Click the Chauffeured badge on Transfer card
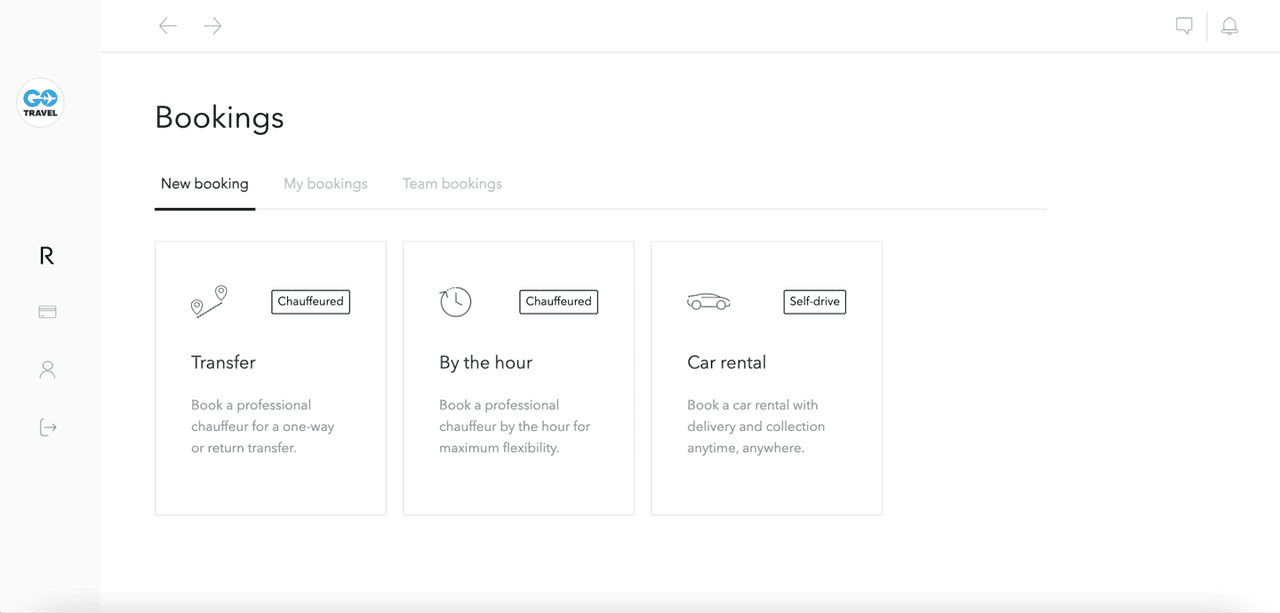This screenshot has width=1280, height=613. (311, 301)
